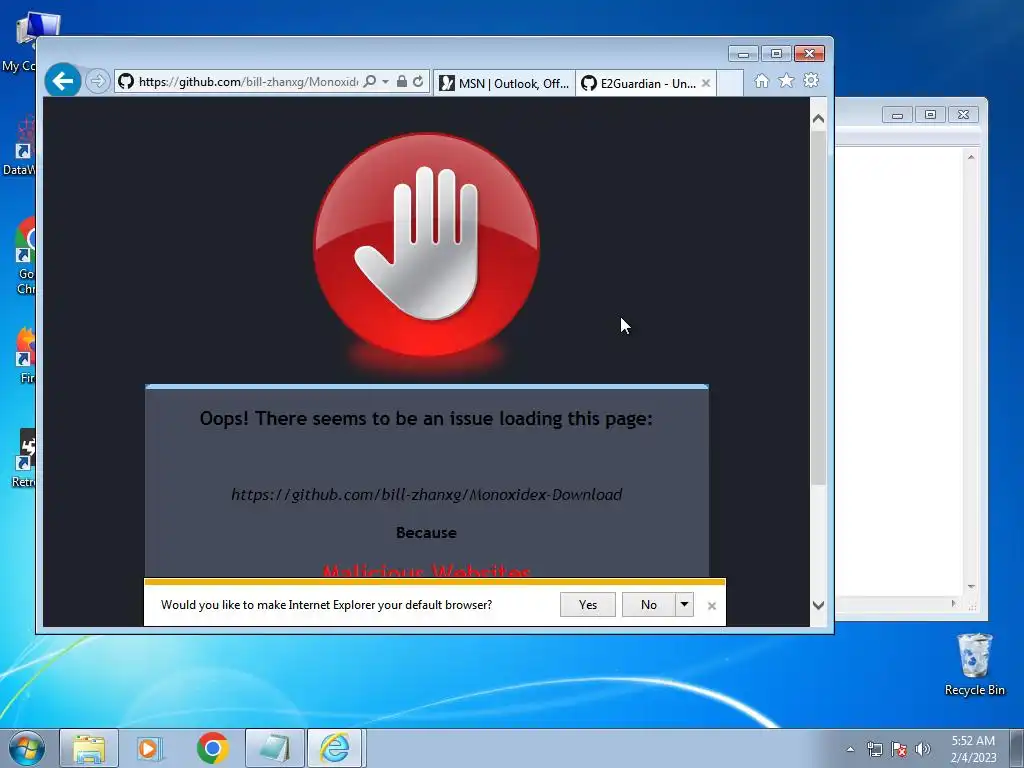Click the red stop hand image
This screenshot has width=1024, height=768.
[x=426, y=245]
